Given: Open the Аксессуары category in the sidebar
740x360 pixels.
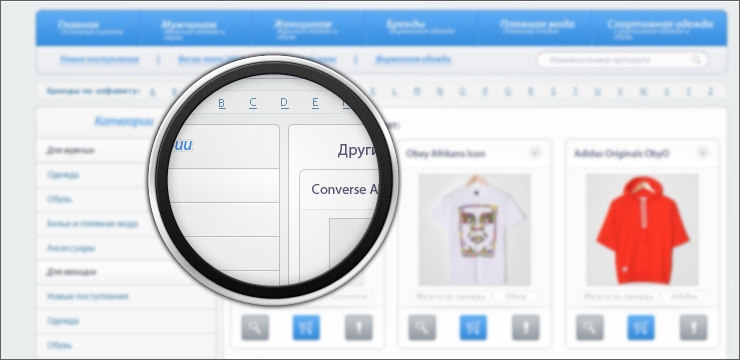Looking at the screenshot, I should pyautogui.click(x=71, y=248).
